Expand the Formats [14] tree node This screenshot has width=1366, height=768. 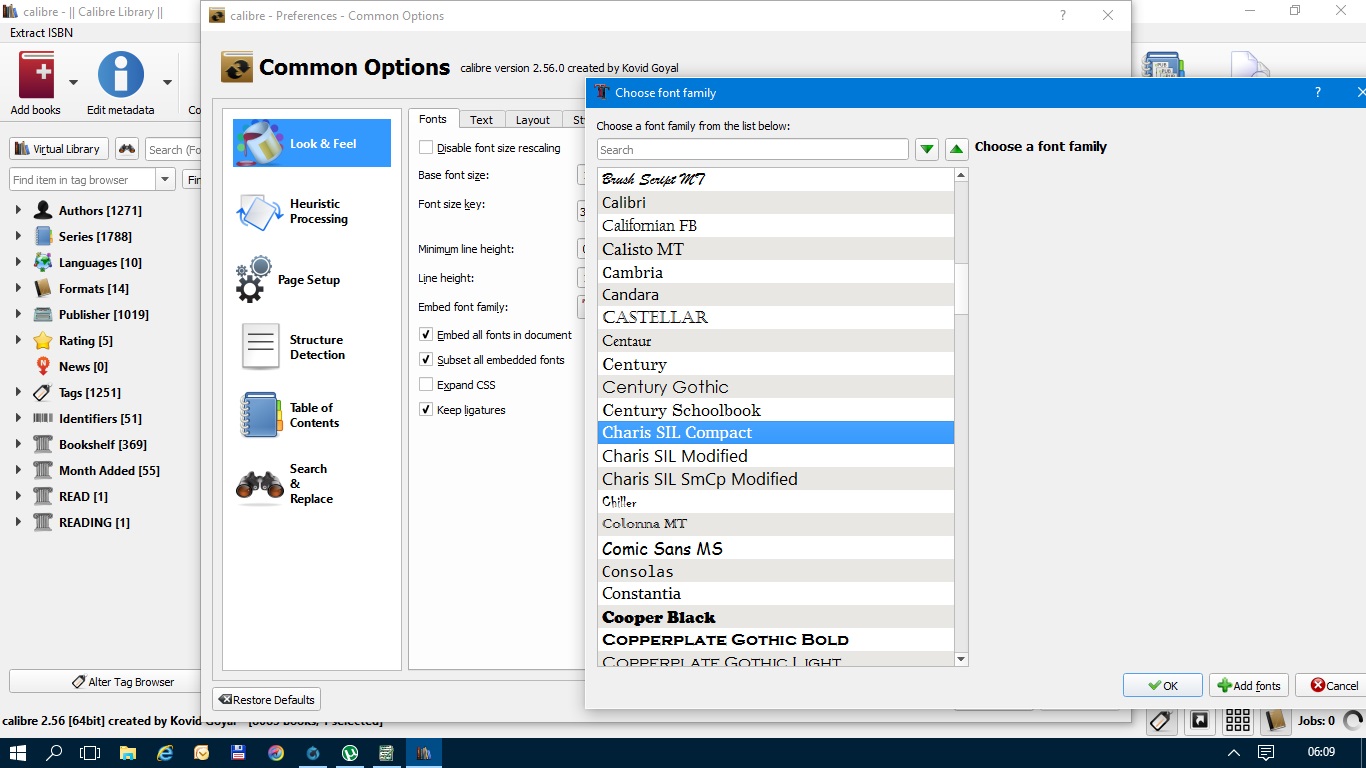(x=18, y=288)
